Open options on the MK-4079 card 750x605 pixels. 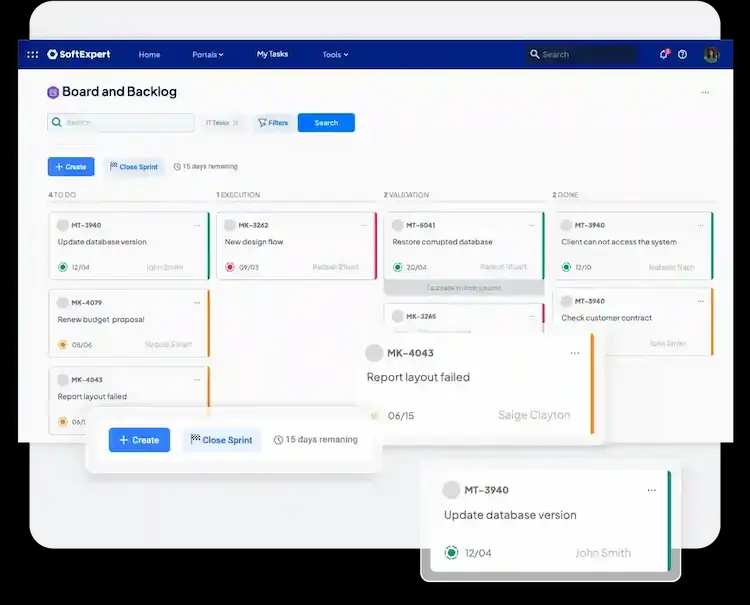[197, 302]
